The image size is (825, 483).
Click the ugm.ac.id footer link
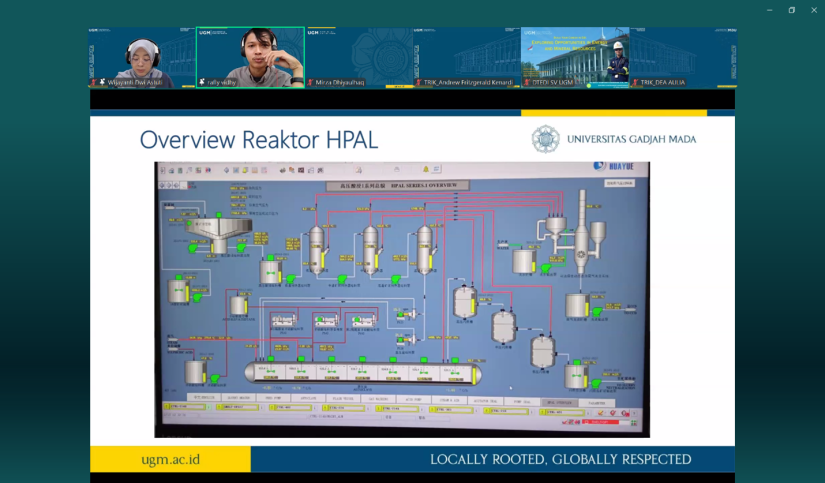(x=170, y=459)
